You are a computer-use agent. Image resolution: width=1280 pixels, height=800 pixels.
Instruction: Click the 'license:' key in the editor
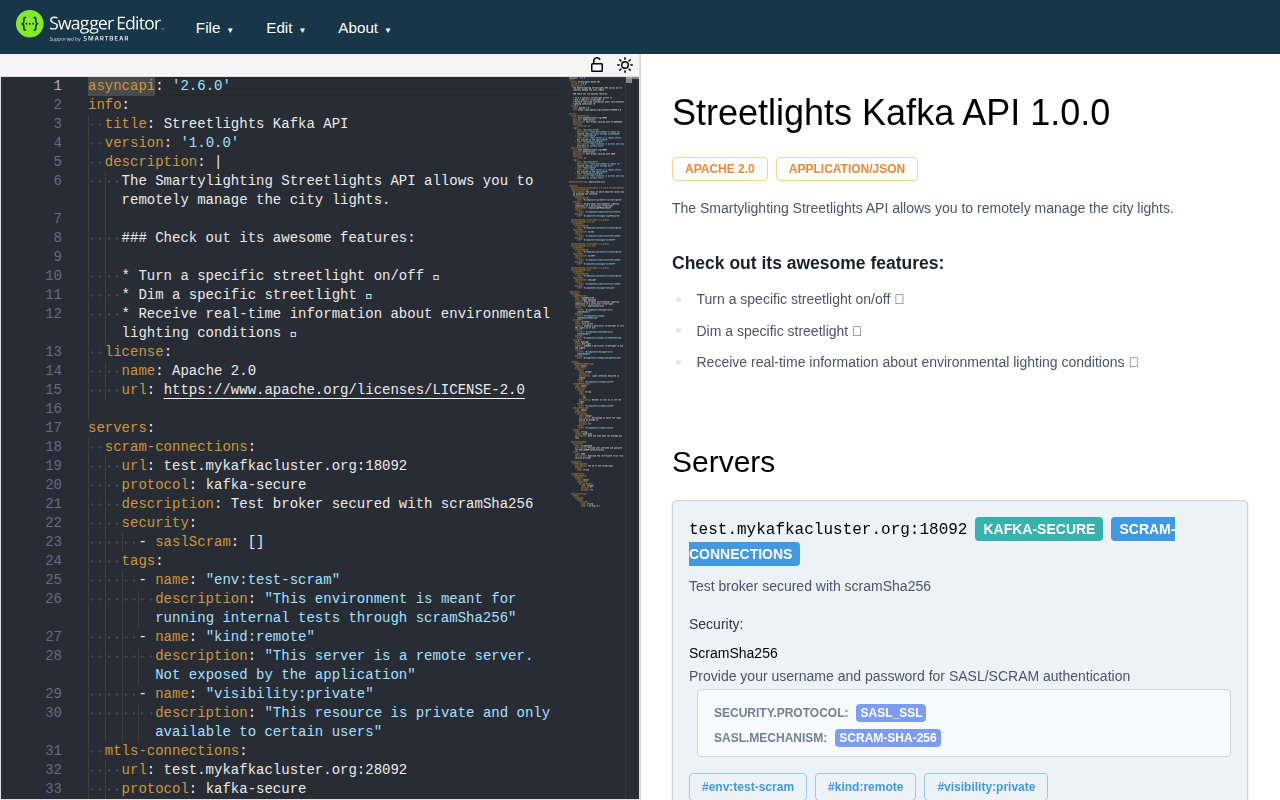coord(138,352)
